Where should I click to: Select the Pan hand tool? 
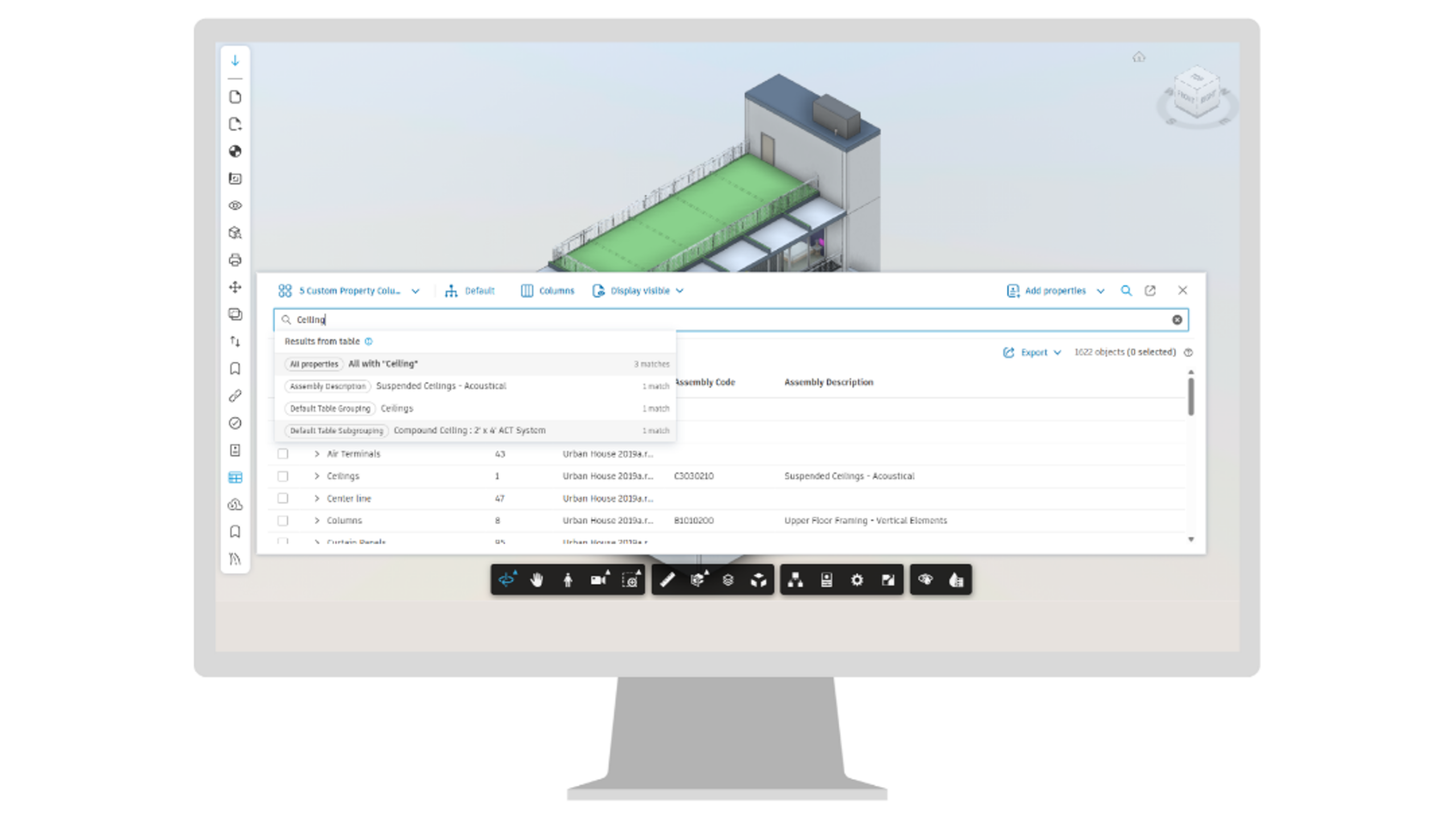[x=537, y=580]
